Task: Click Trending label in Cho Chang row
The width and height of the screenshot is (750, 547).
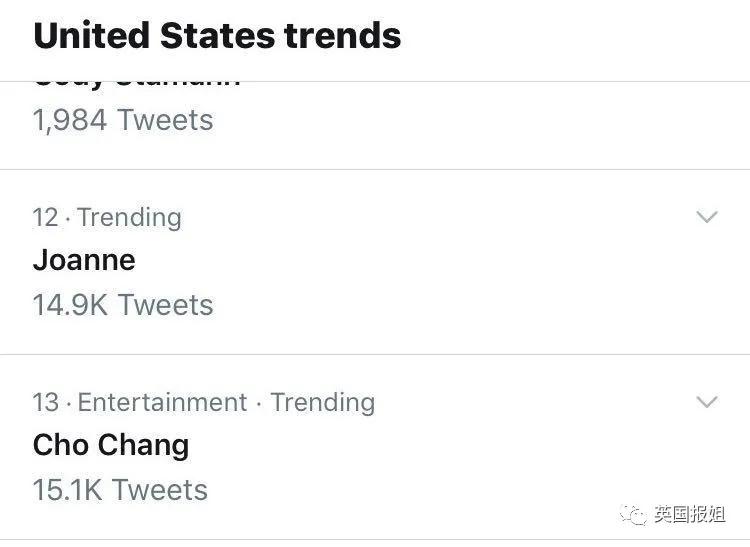Action: (322, 402)
